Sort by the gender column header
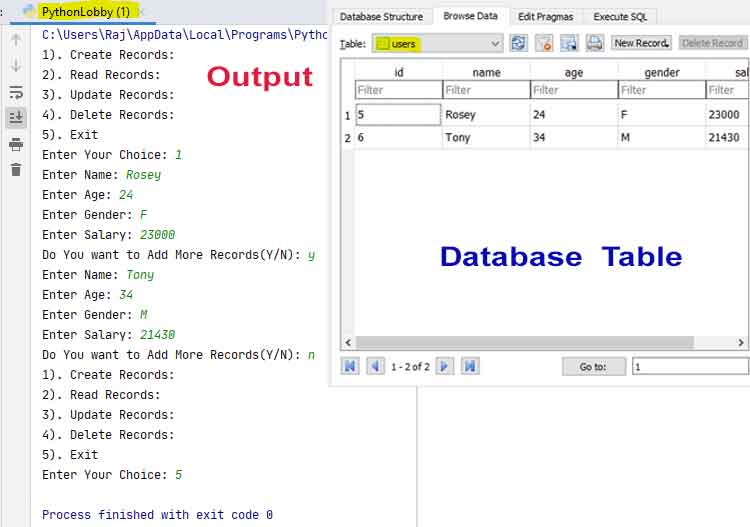 coord(662,72)
